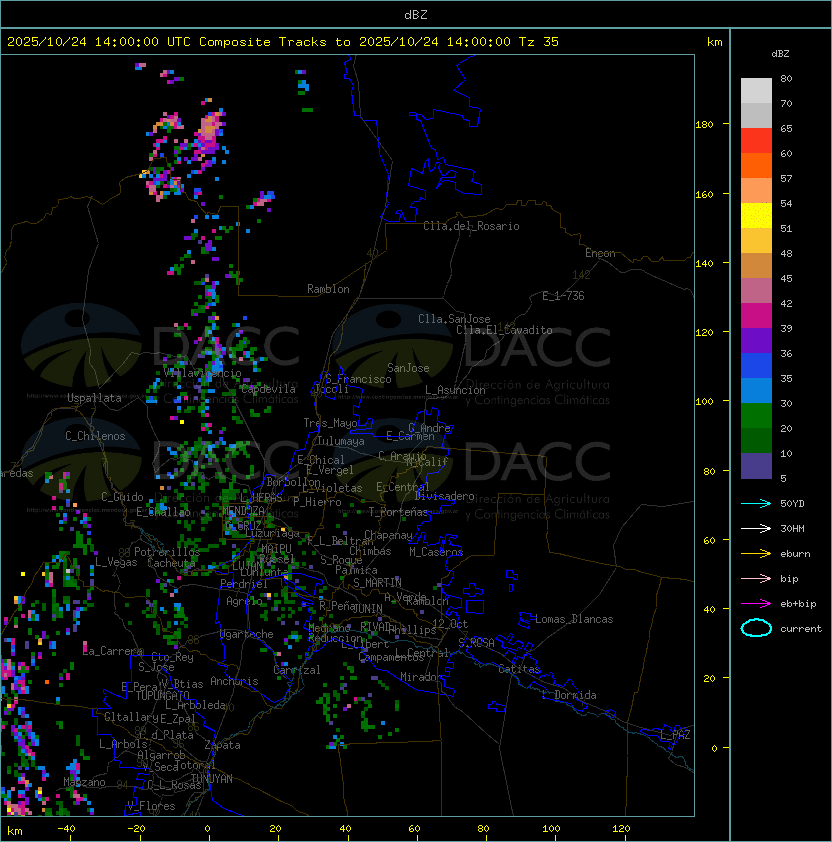Click the L_Dormida label on map
Screen dimensions: 832x842
click(x=569, y=695)
